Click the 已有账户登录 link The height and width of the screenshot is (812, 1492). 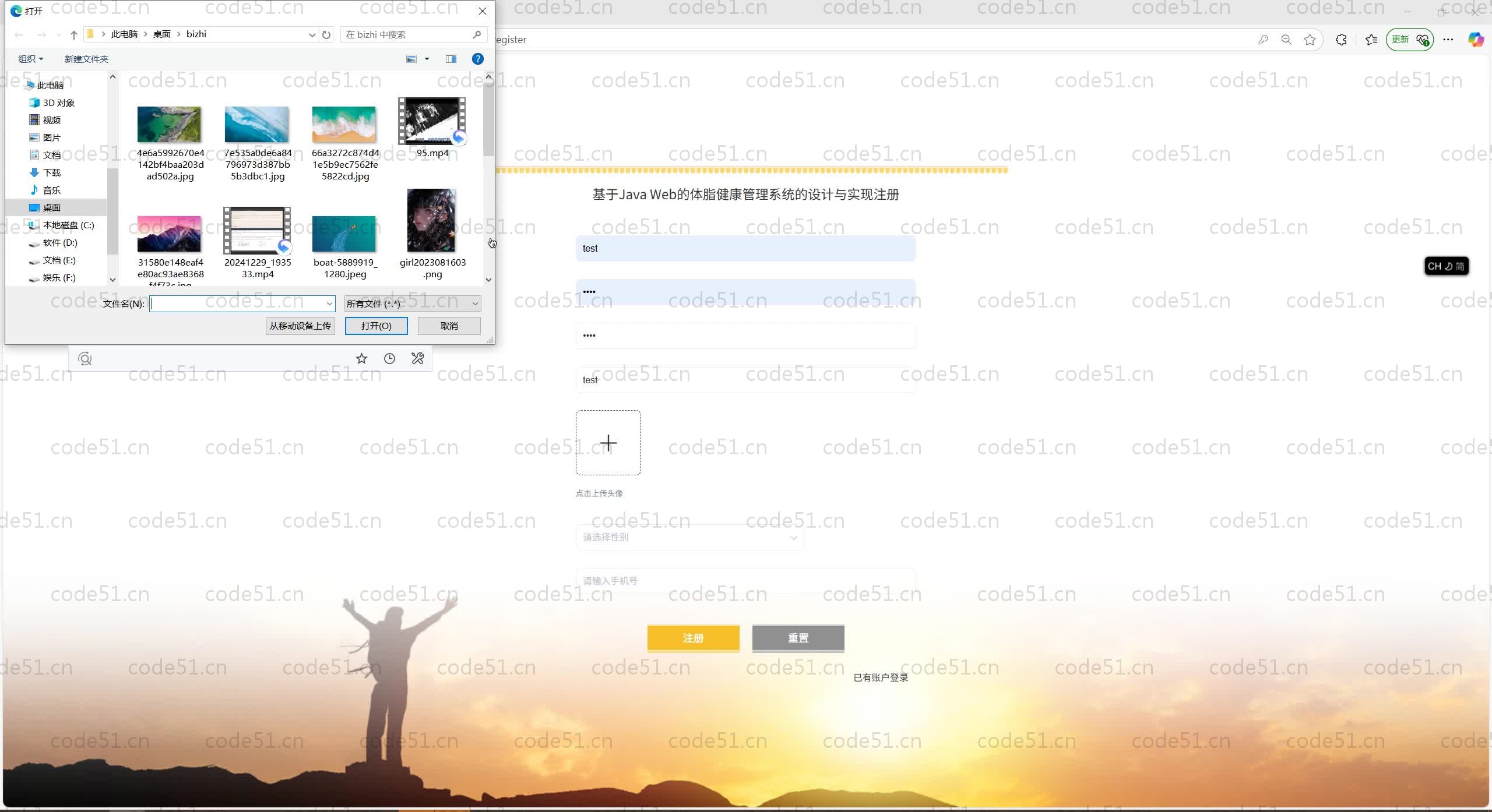[x=880, y=677]
